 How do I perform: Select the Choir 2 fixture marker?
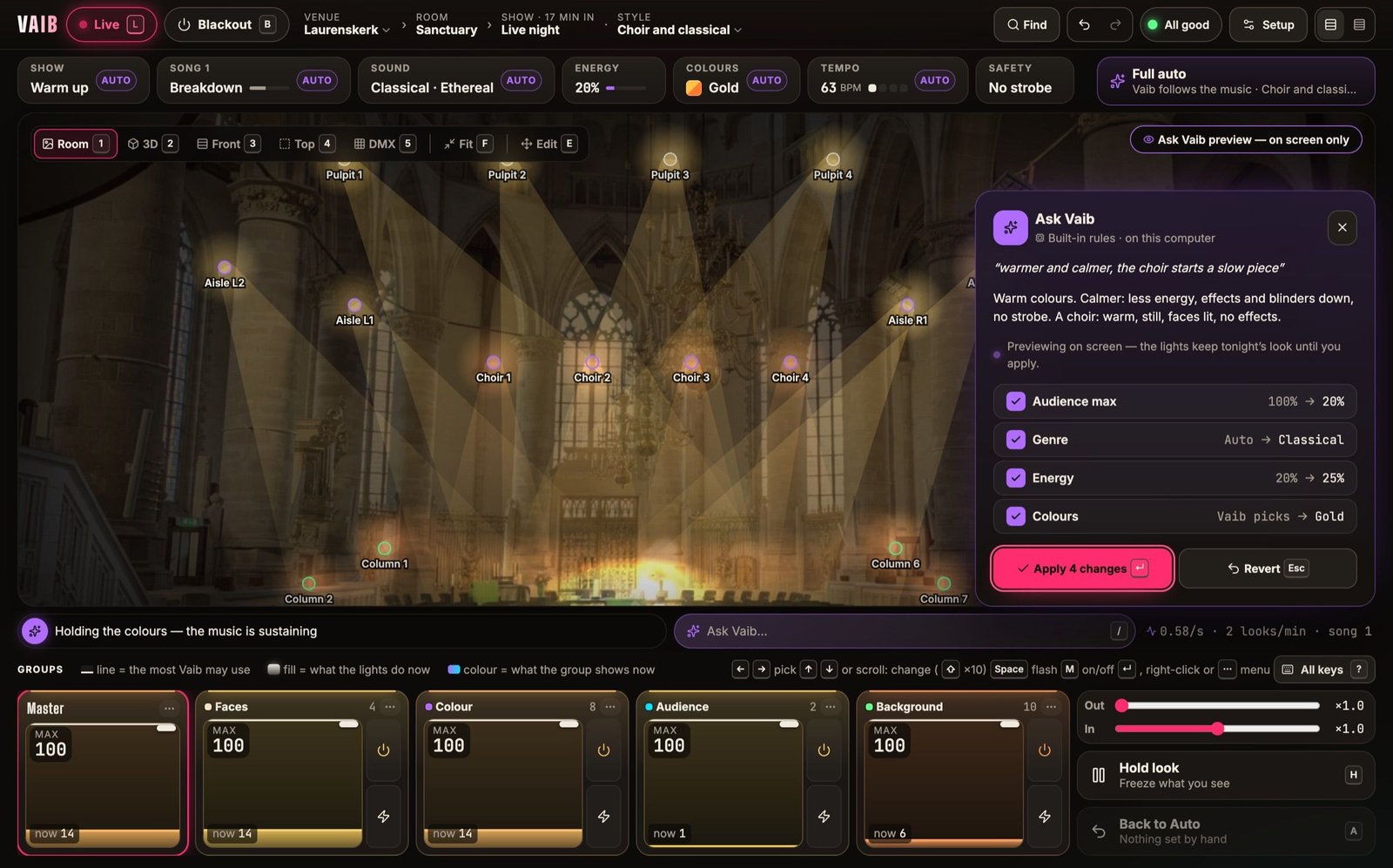click(592, 362)
